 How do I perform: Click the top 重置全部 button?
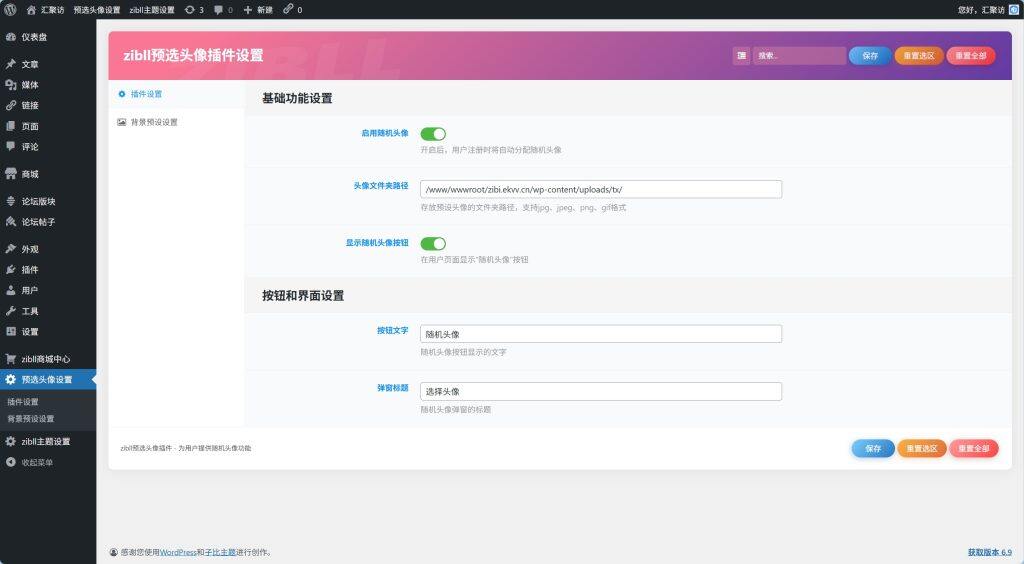[971, 55]
